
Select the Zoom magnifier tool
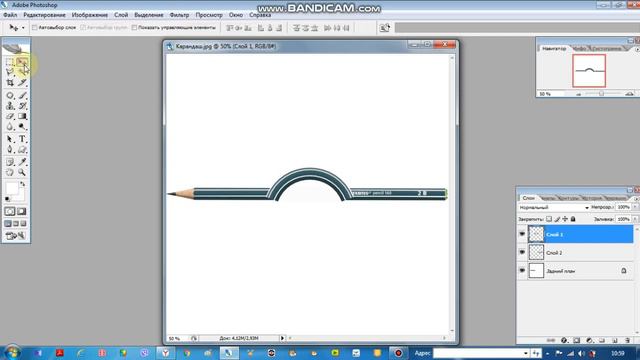tap(22, 172)
